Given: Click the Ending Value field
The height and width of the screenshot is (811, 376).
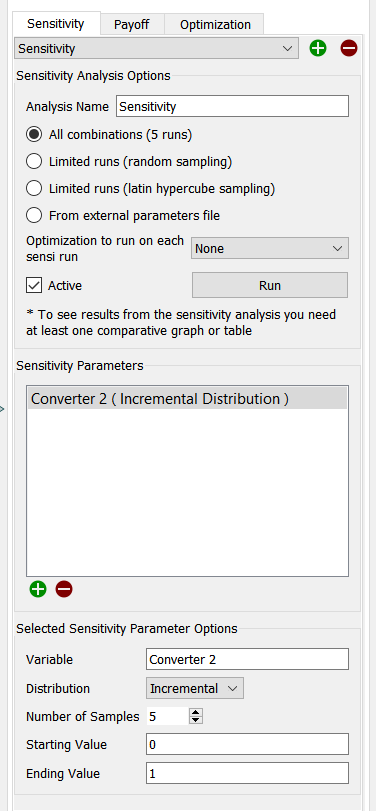Looking at the screenshot, I should [247, 774].
